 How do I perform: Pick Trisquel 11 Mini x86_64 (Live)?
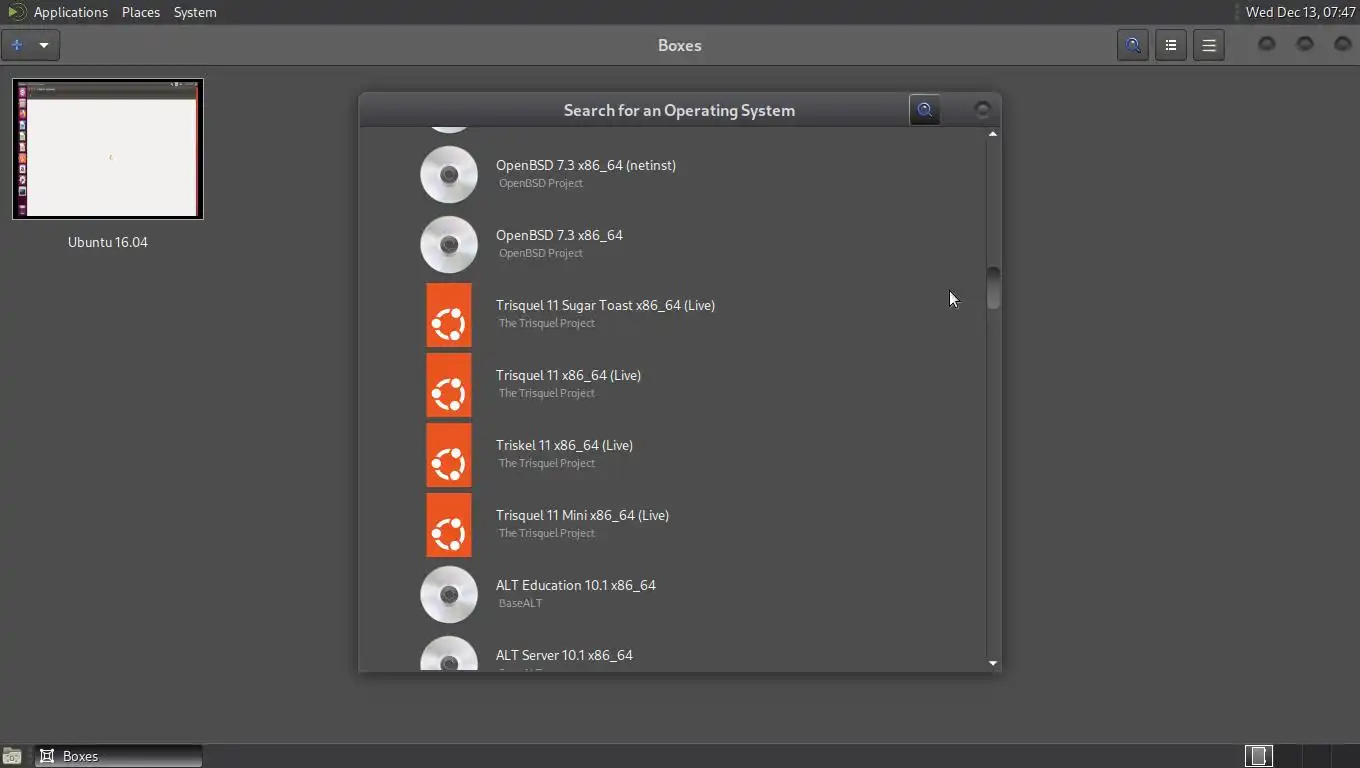[582, 515]
